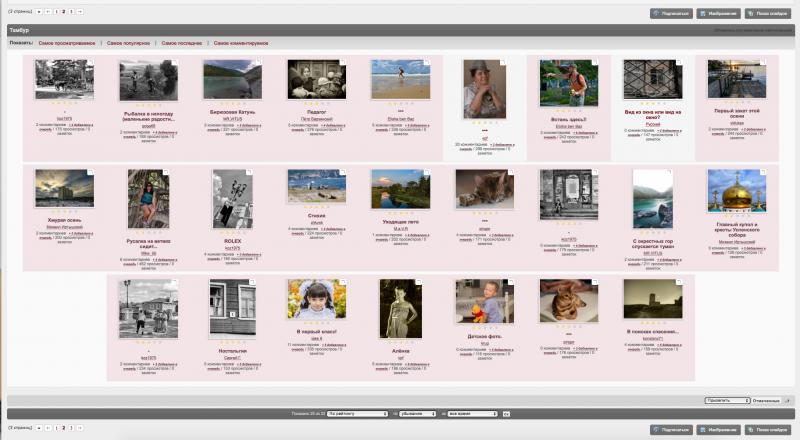
Task: Open the 'Алёнка' sepia portrait thumbnail
Action: [401, 309]
